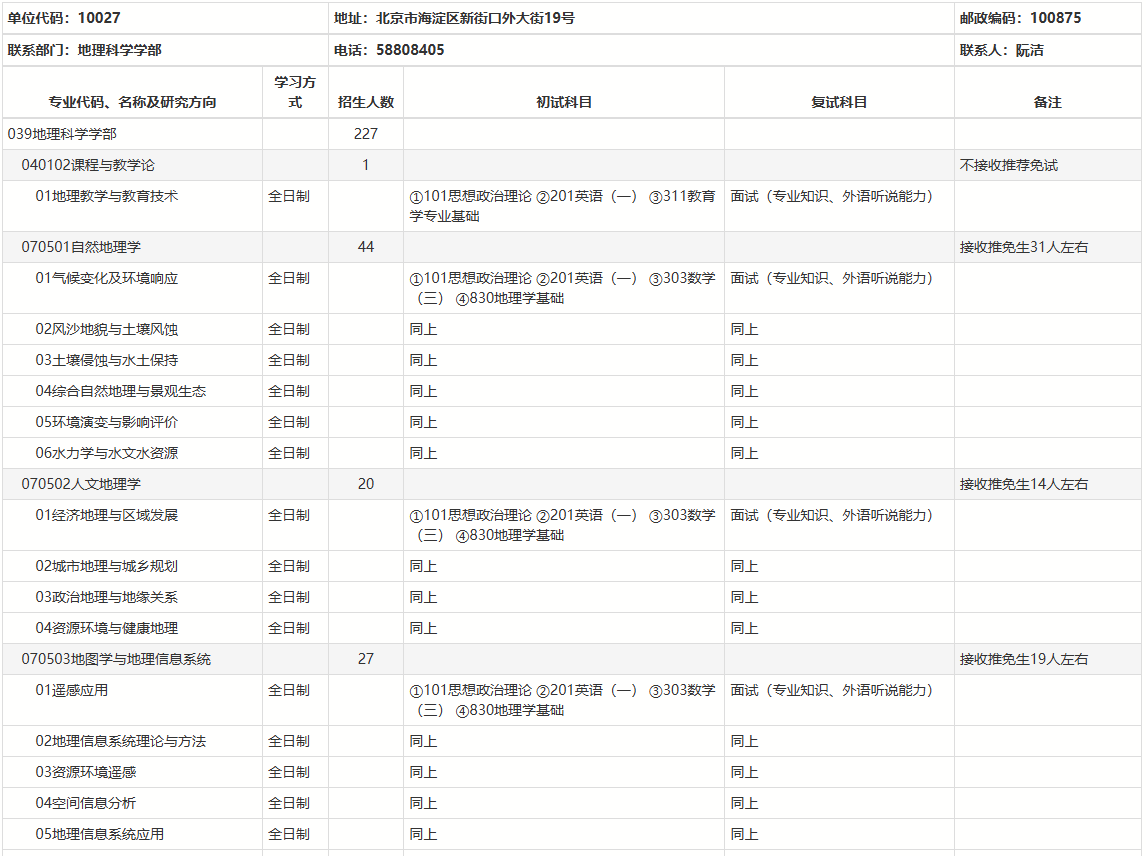The height and width of the screenshot is (856, 1146).
Task: Click the 不接收推荐免试 remark cell
Action: pyautogui.click(x=1008, y=165)
